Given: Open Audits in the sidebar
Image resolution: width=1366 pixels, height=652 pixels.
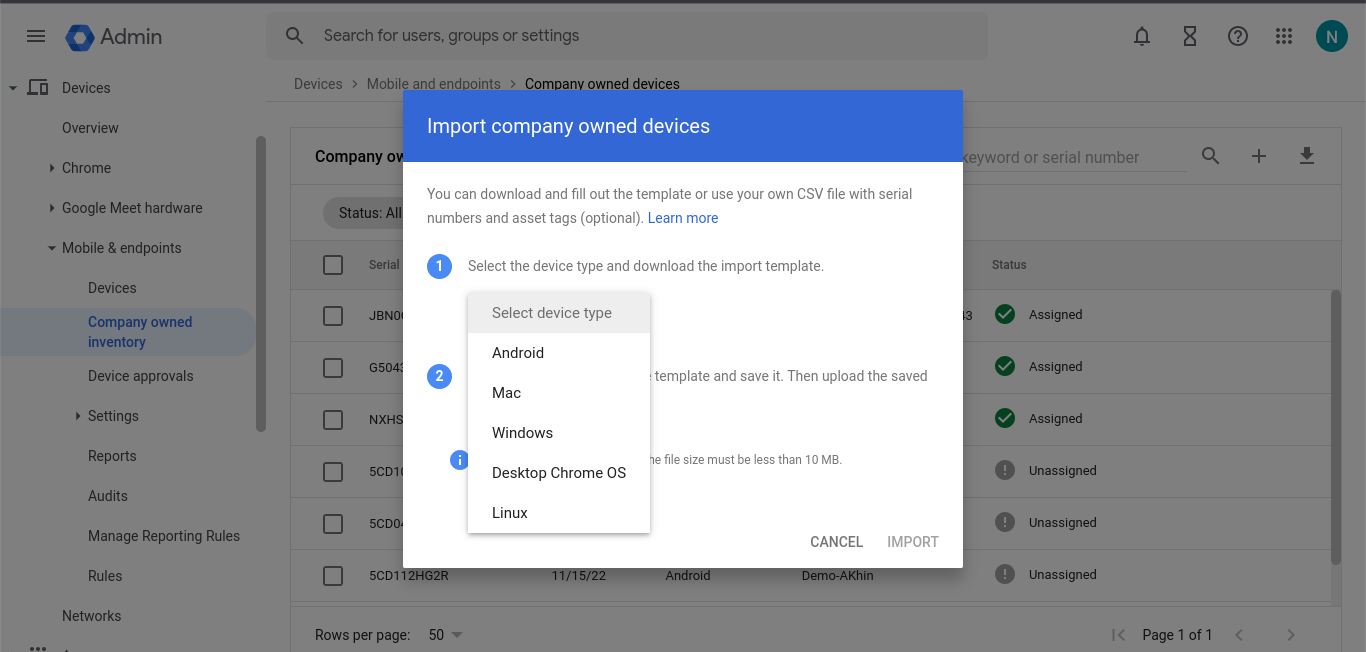Looking at the screenshot, I should pyautogui.click(x=108, y=496).
